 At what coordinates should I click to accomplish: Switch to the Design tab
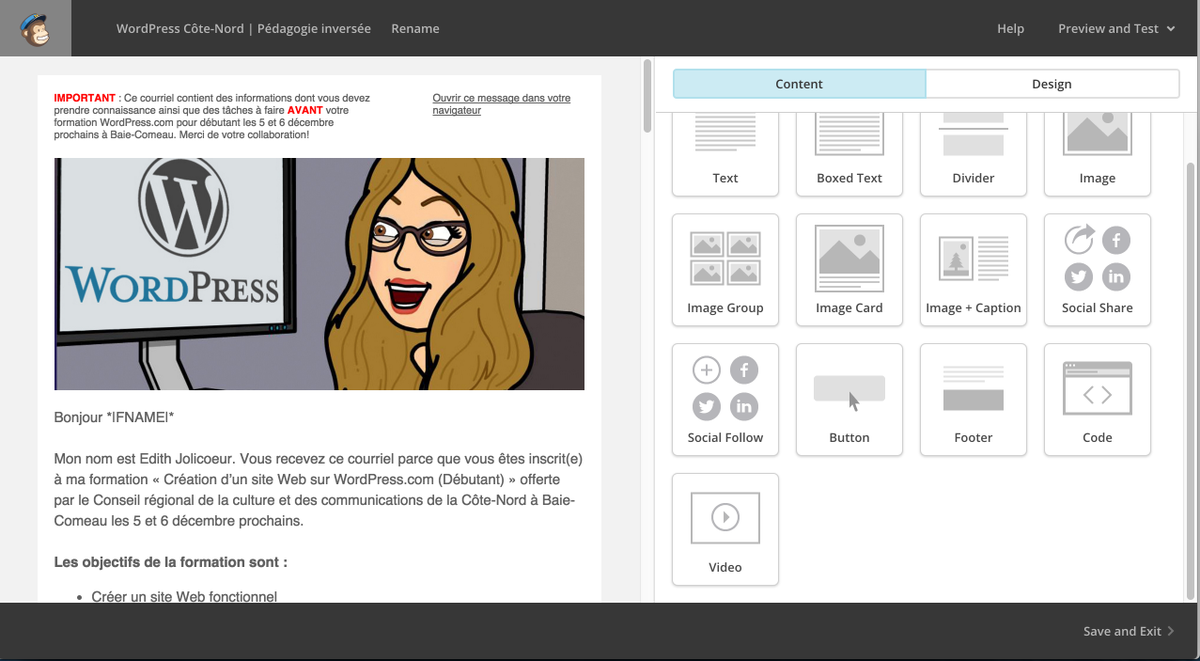click(1052, 84)
